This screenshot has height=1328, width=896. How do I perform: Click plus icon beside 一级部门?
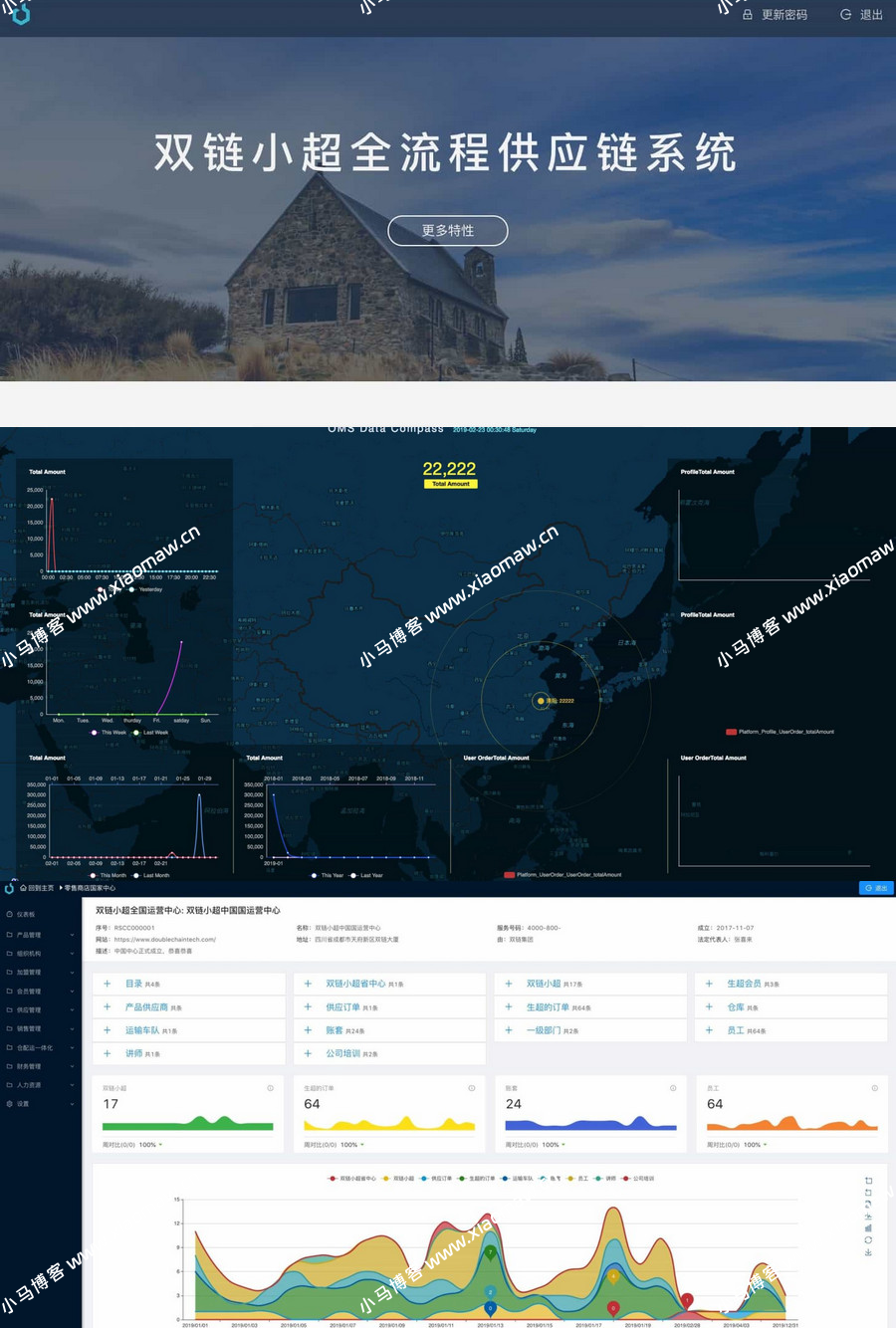[509, 1030]
